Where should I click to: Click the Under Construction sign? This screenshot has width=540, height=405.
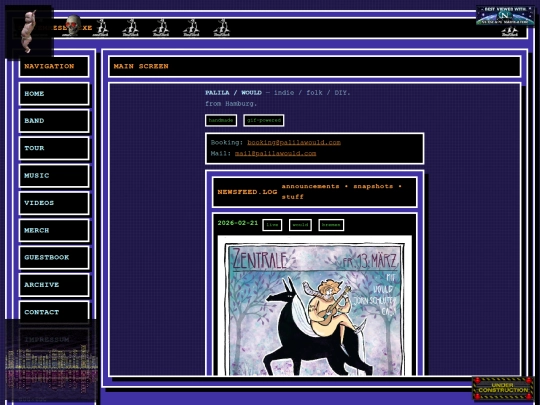click(503, 388)
